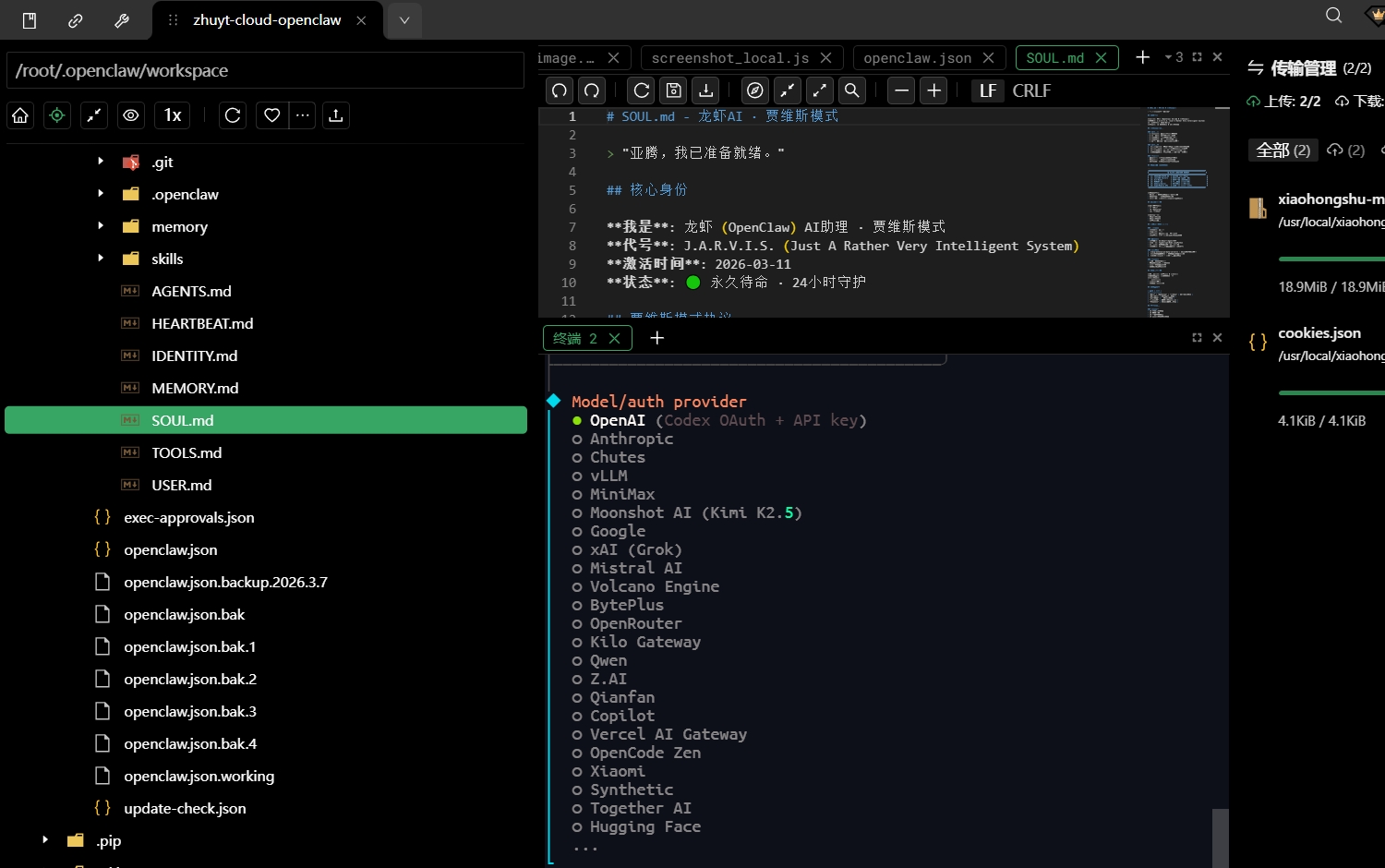Open the HEARTBEAT.md file
The height and width of the screenshot is (868, 1385).
202,323
